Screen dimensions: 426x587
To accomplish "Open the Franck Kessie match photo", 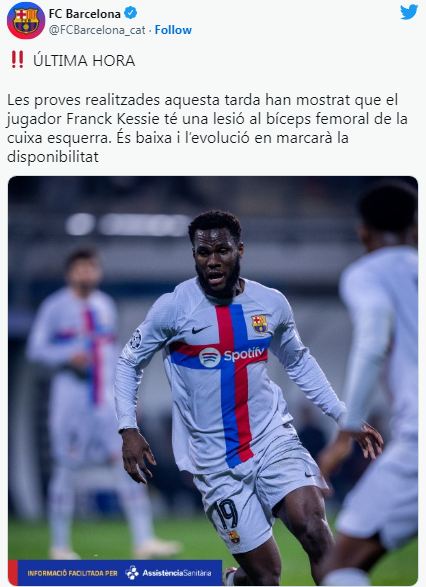I will [x=213, y=381].
